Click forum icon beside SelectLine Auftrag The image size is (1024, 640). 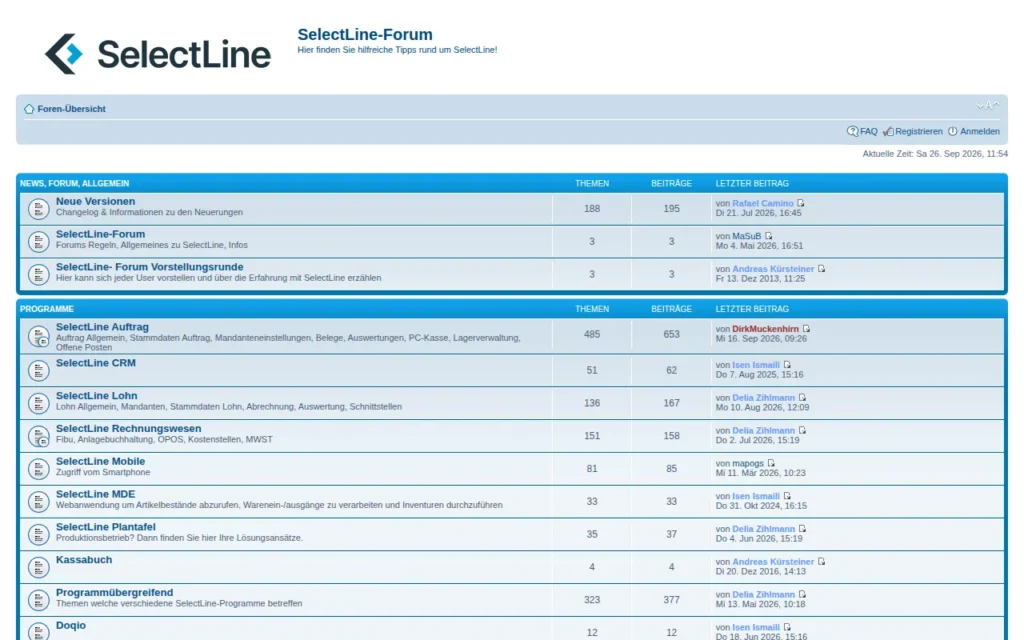(39, 336)
